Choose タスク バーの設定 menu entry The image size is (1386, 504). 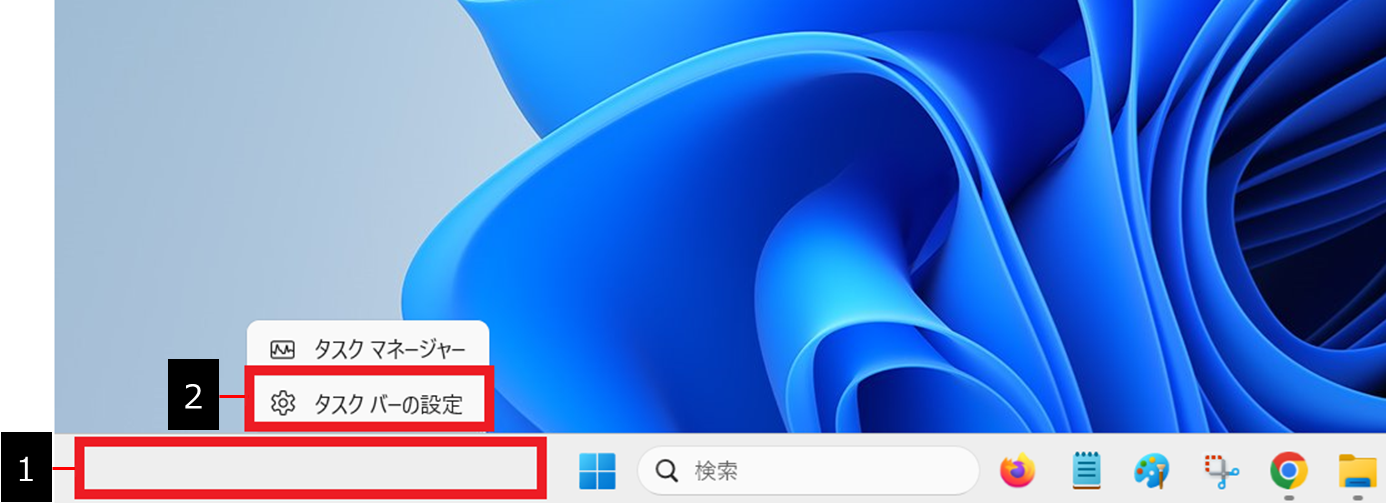(368, 404)
